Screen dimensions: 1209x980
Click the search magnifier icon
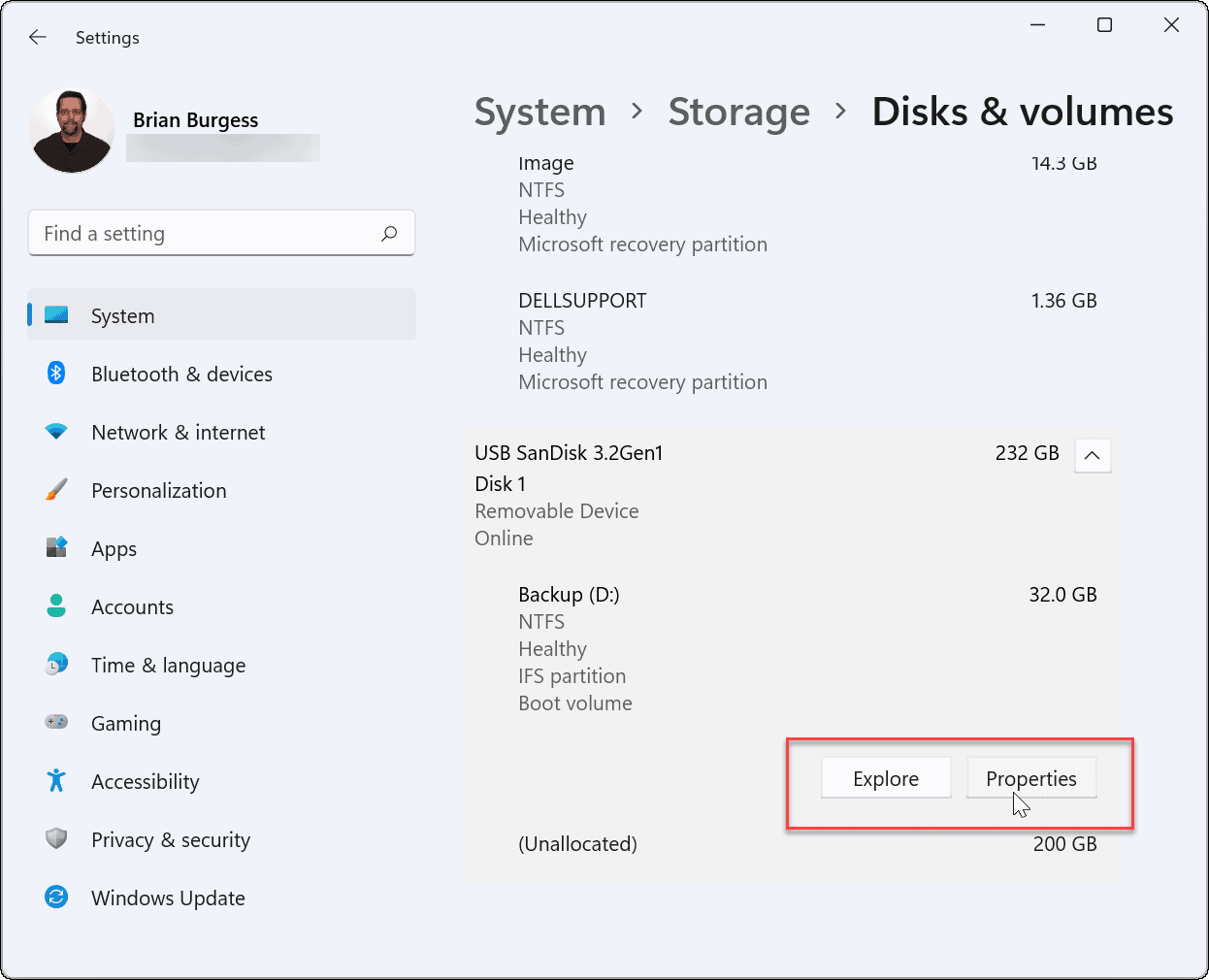click(389, 234)
